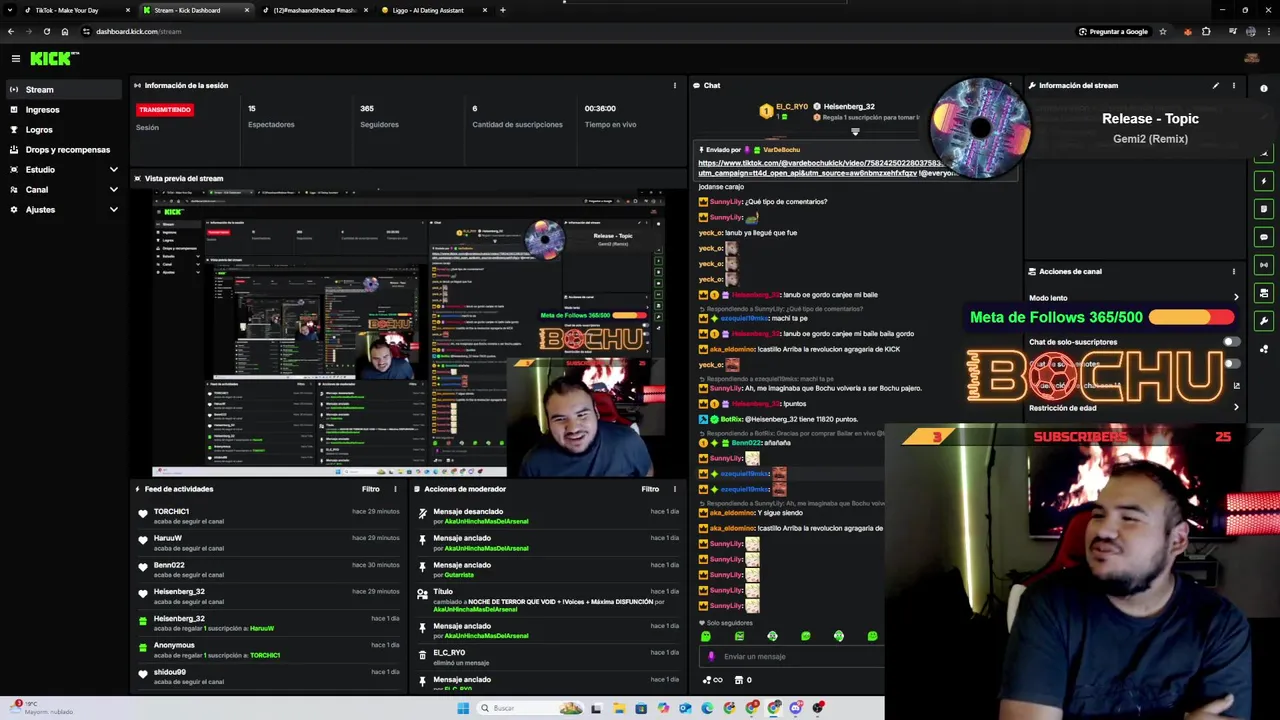Click AkaUnHinchaMasDelArsenal under Mensaje desanclado

coord(486,521)
